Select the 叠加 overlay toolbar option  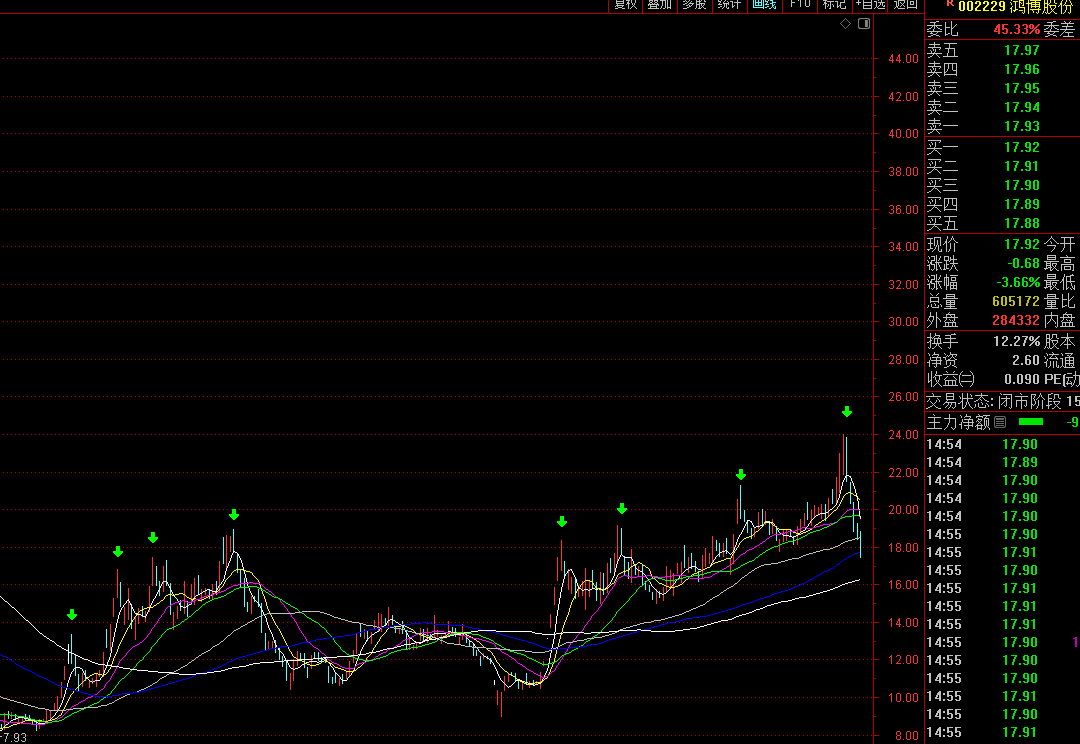(659, 5)
